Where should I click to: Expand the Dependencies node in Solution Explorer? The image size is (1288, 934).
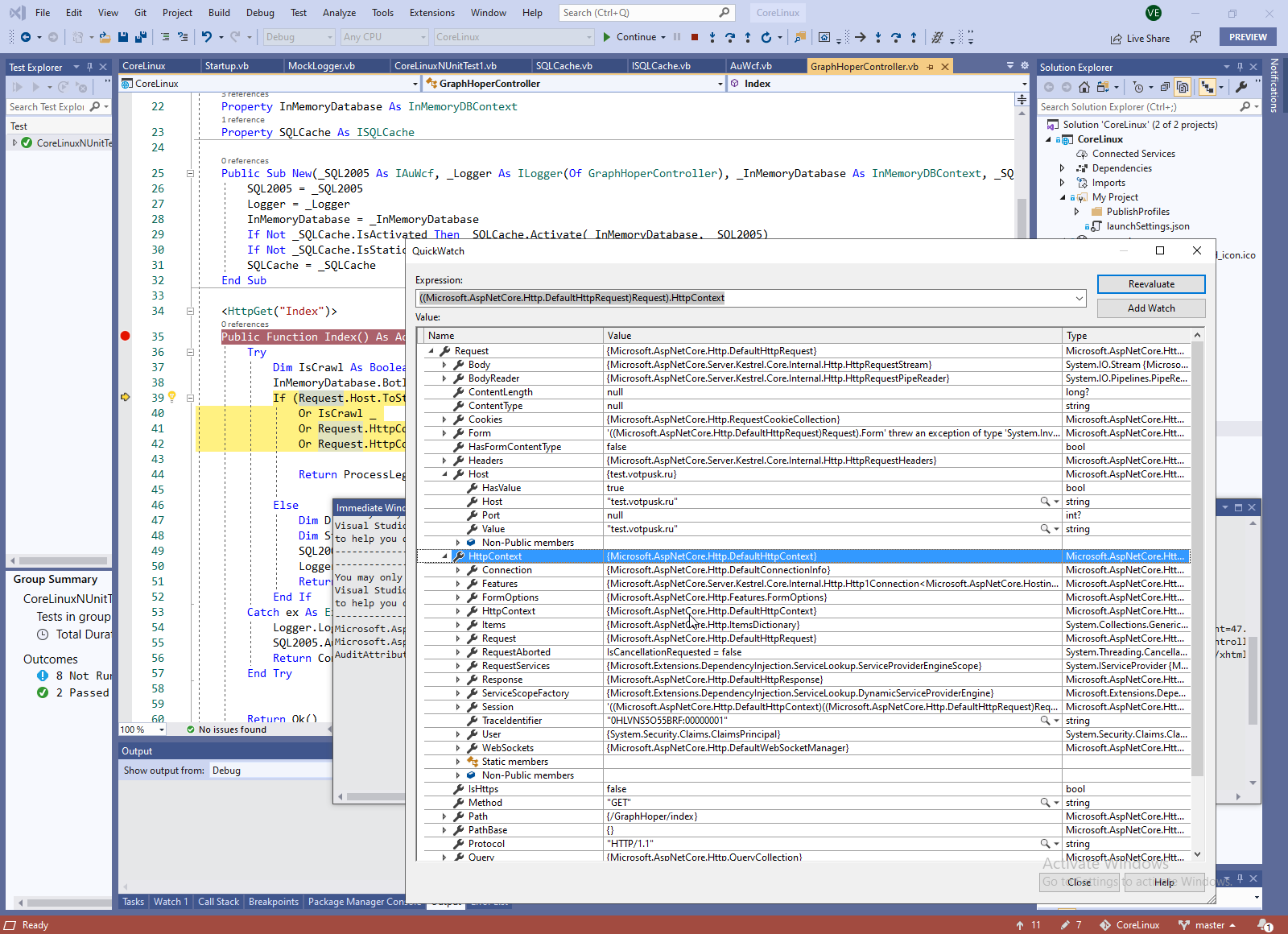click(1063, 168)
